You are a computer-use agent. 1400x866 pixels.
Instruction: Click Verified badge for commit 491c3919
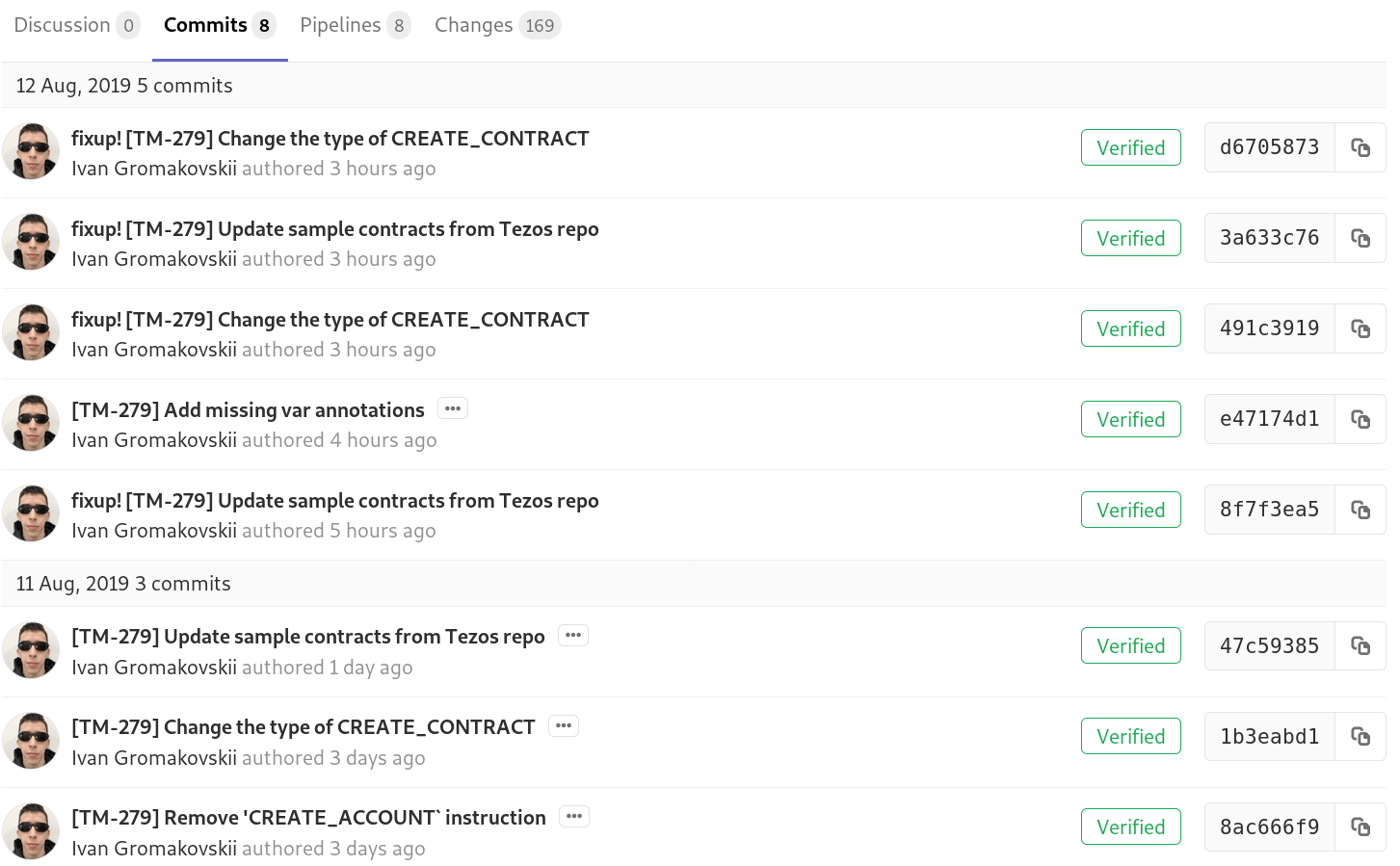[1131, 328]
